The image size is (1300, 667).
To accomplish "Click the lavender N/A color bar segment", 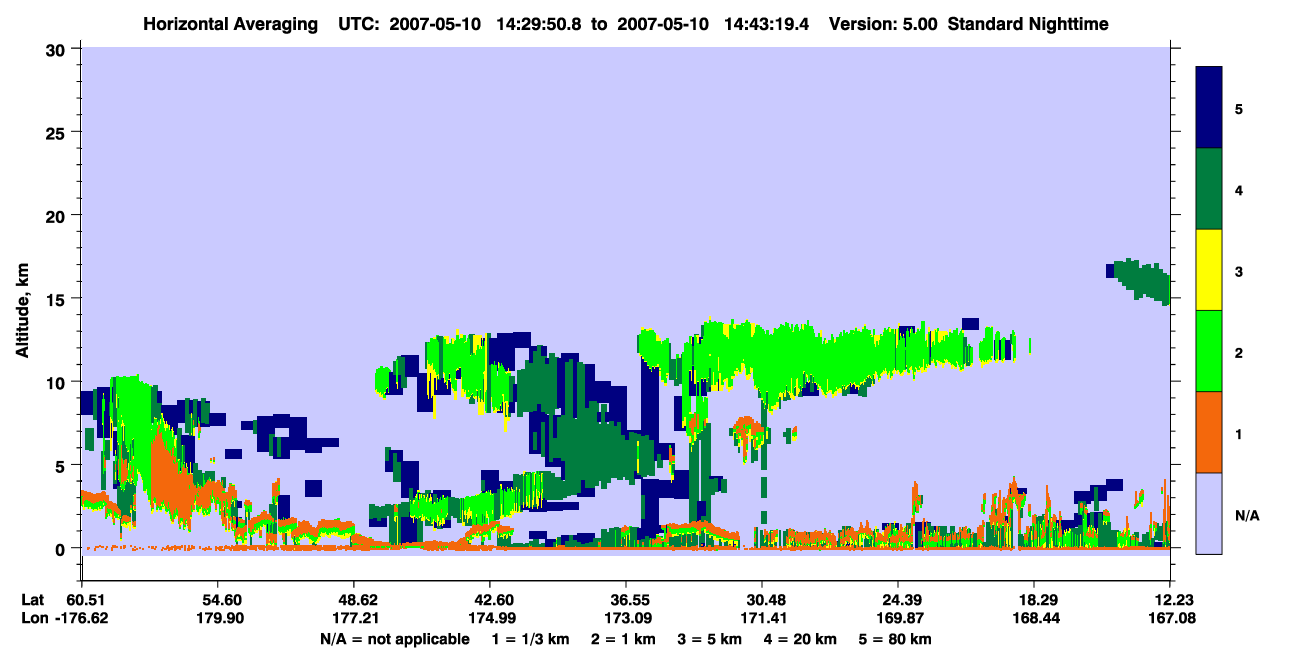I will [1209, 513].
